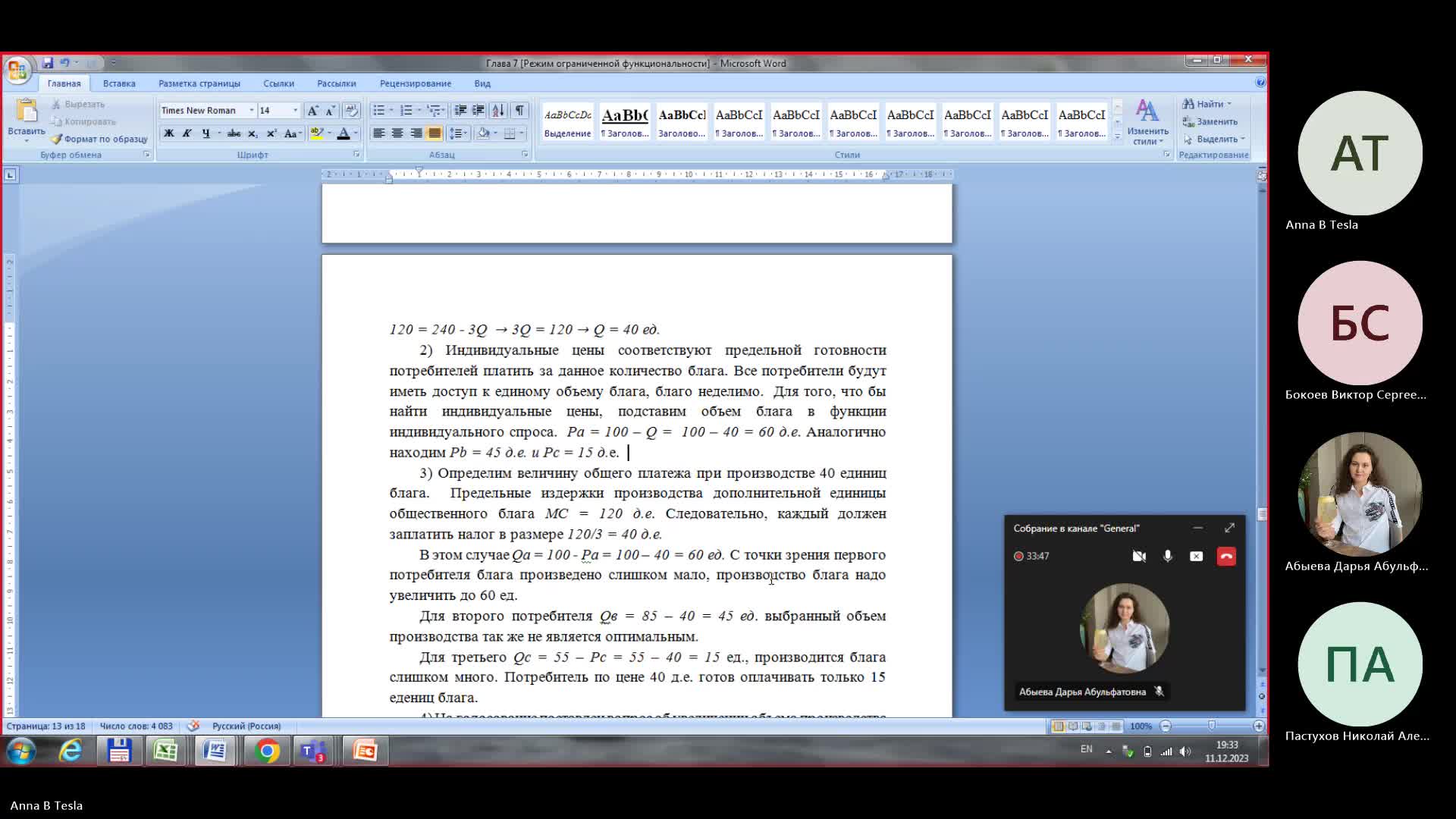Screen dimensions: 1456x819
Task: Align text left
Action: (378, 133)
